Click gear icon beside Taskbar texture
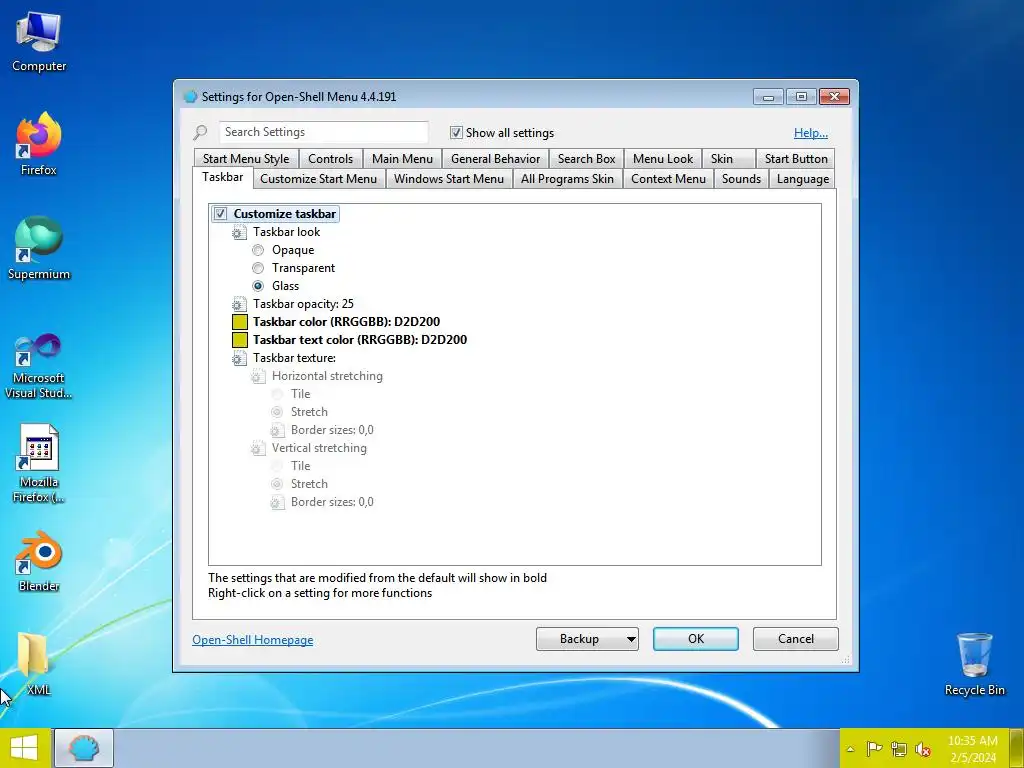Image resolution: width=1024 pixels, height=768 pixels. coord(239,359)
